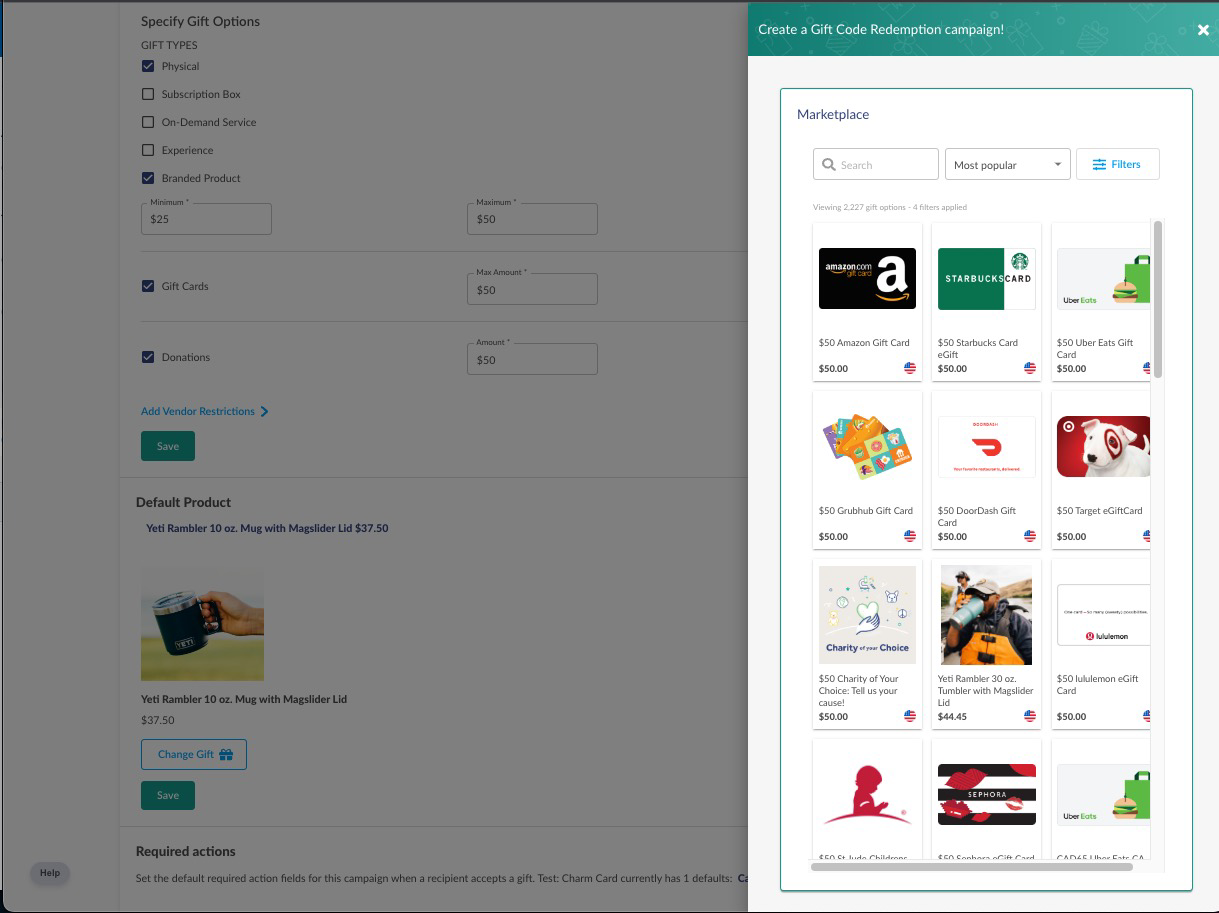Image resolution: width=1219 pixels, height=913 pixels.
Task: Choose the Grubhub Gift Card image
Action: pyautogui.click(x=867, y=447)
